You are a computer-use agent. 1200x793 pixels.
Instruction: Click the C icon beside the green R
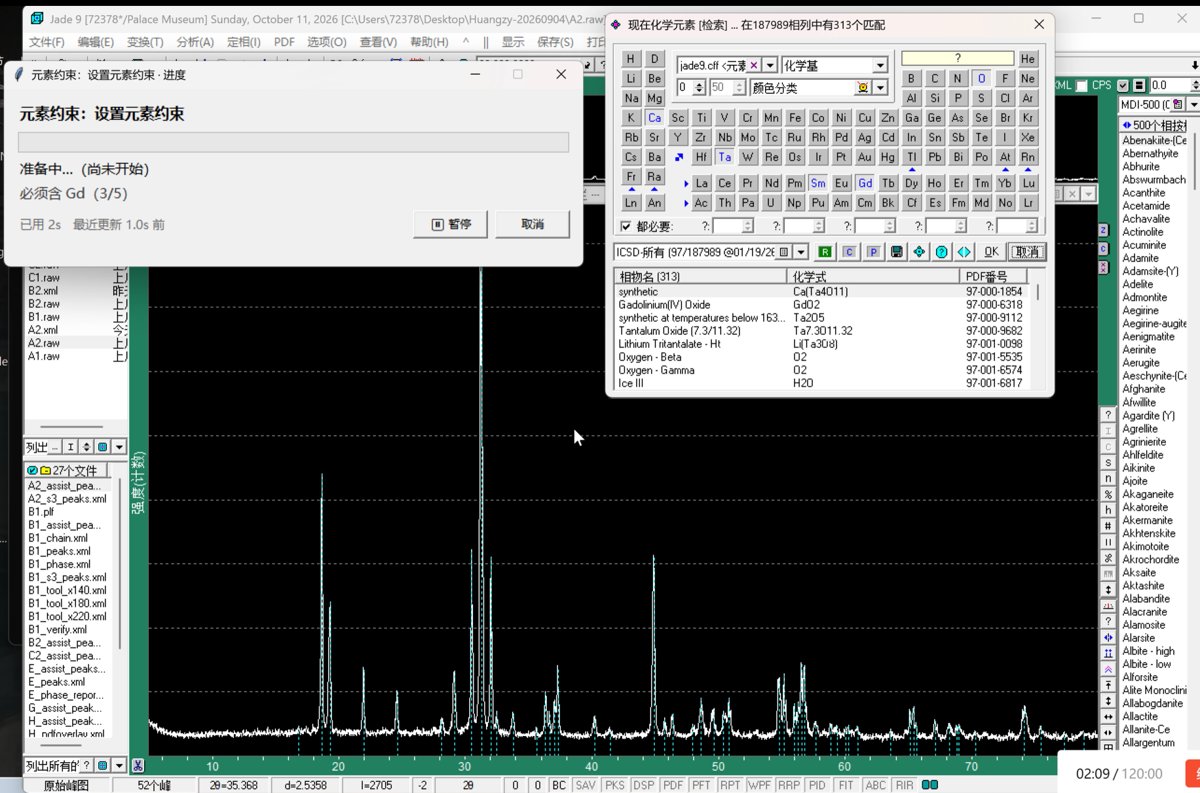849,252
